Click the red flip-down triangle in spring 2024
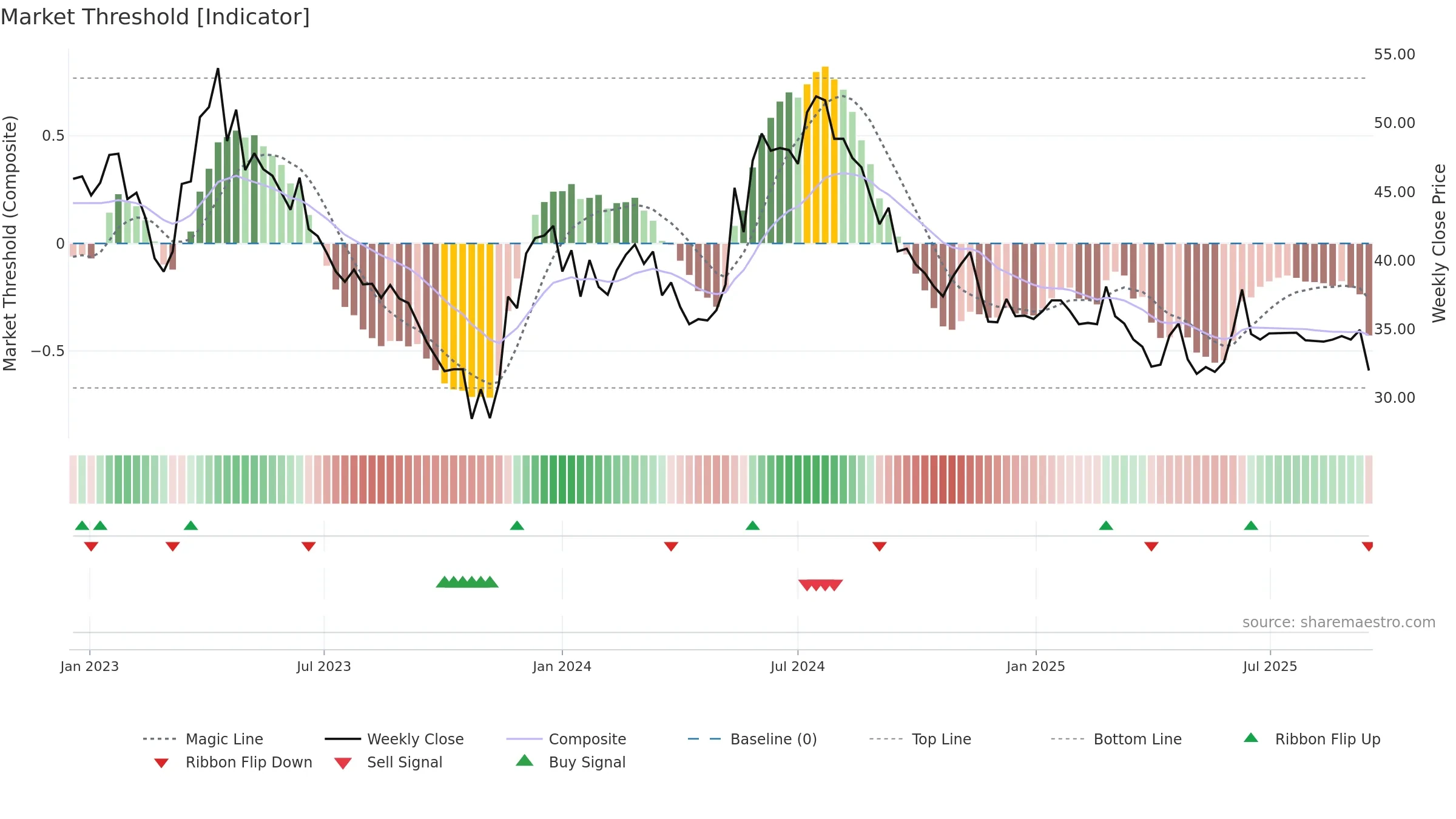 point(671,547)
